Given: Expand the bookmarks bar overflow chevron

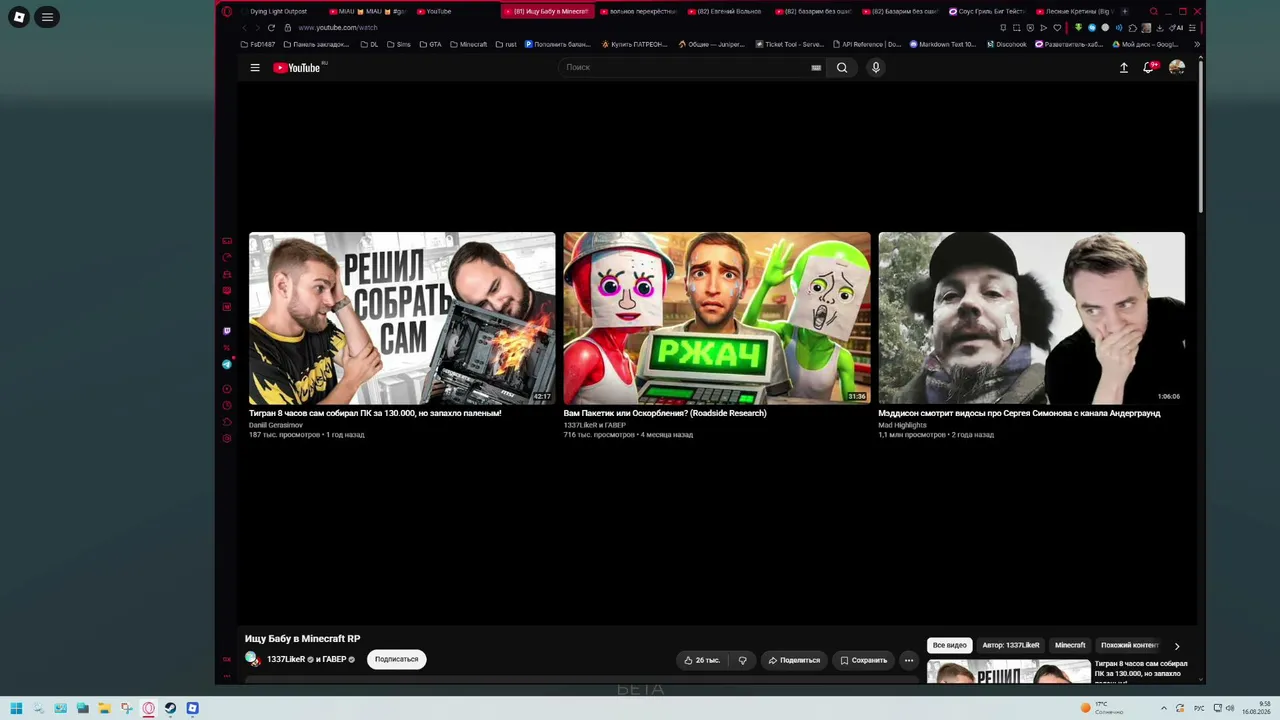Looking at the screenshot, I should (x=1197, y=45).
